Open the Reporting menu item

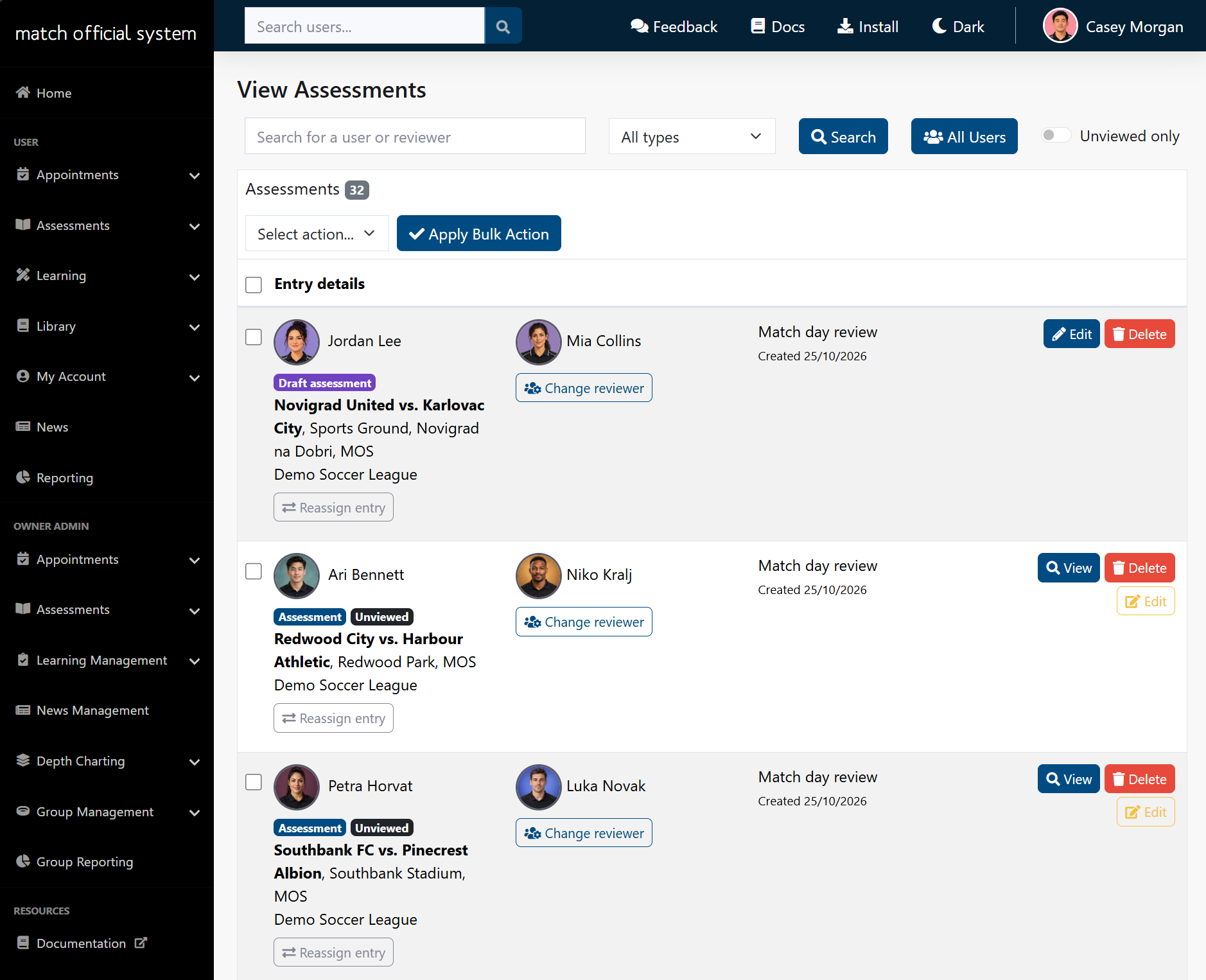107,478
